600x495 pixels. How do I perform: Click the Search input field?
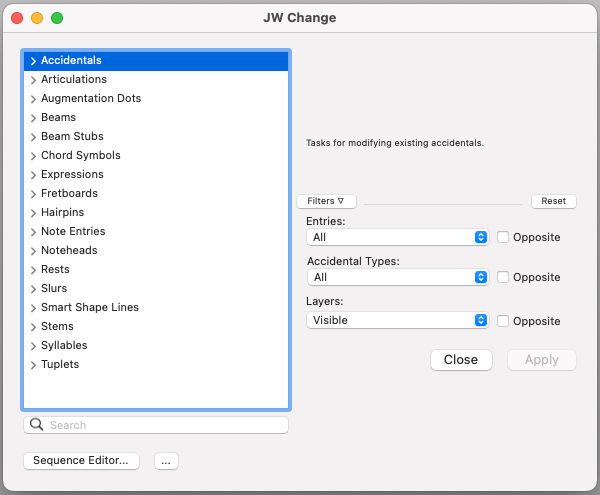pyautogui.click(x=156, y=425)
